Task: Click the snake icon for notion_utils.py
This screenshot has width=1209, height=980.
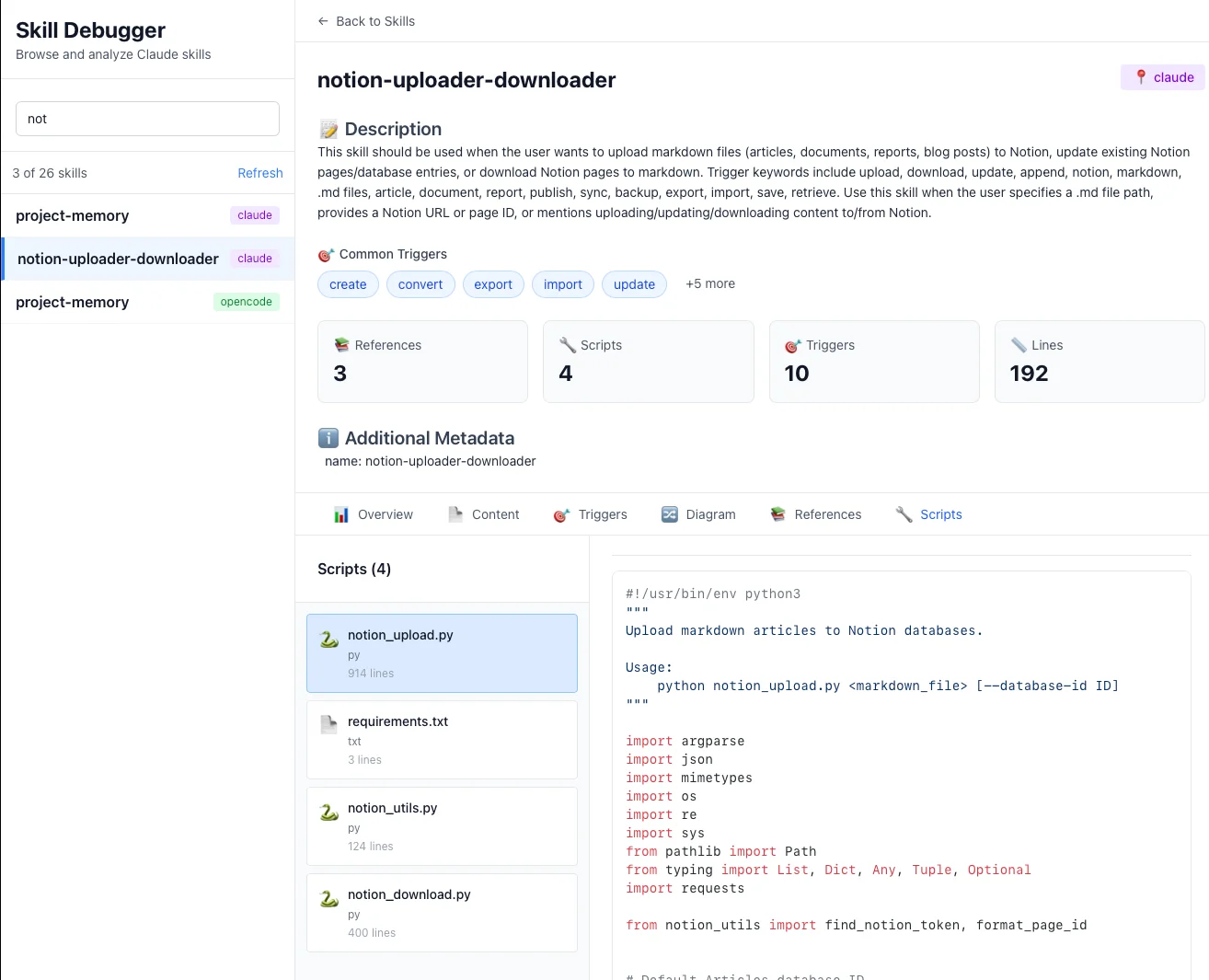Action: [328, 812]
